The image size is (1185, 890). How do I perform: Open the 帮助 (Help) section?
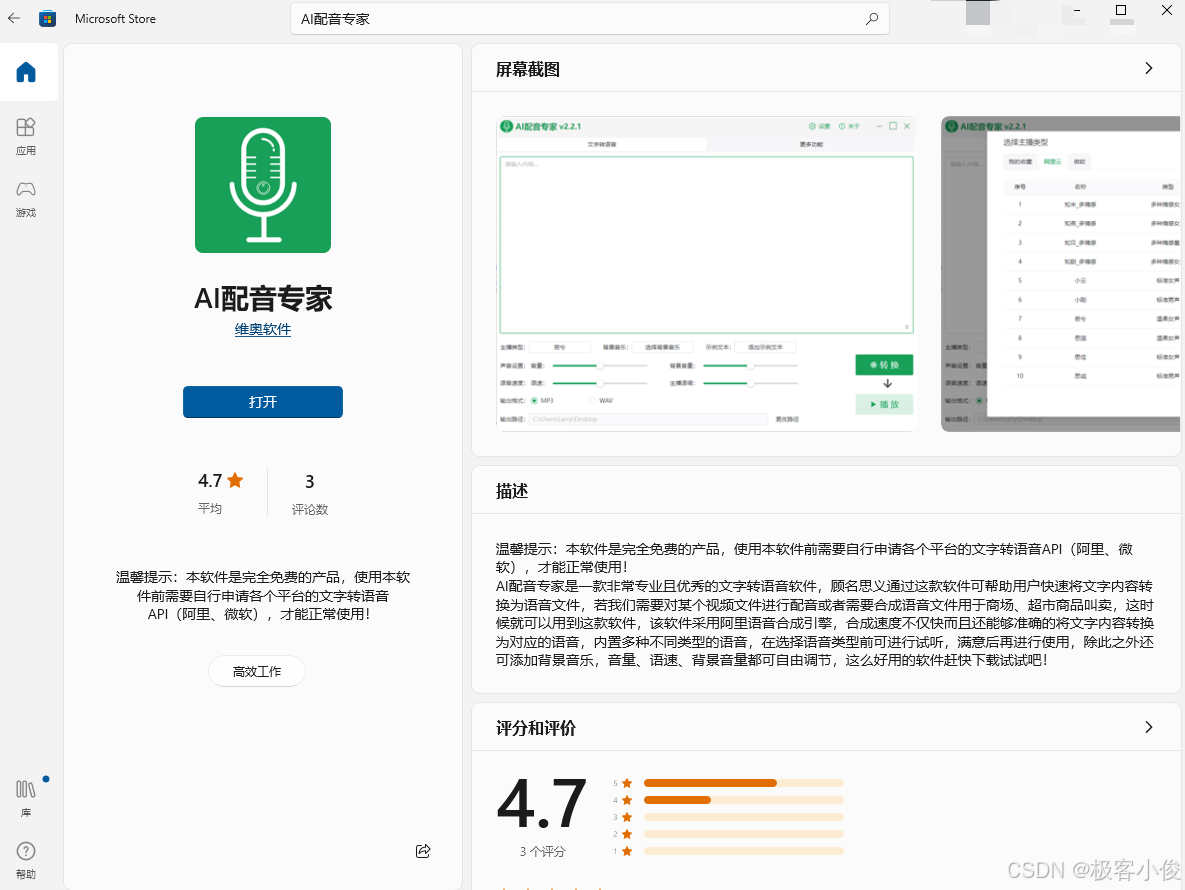coord(26,861)
